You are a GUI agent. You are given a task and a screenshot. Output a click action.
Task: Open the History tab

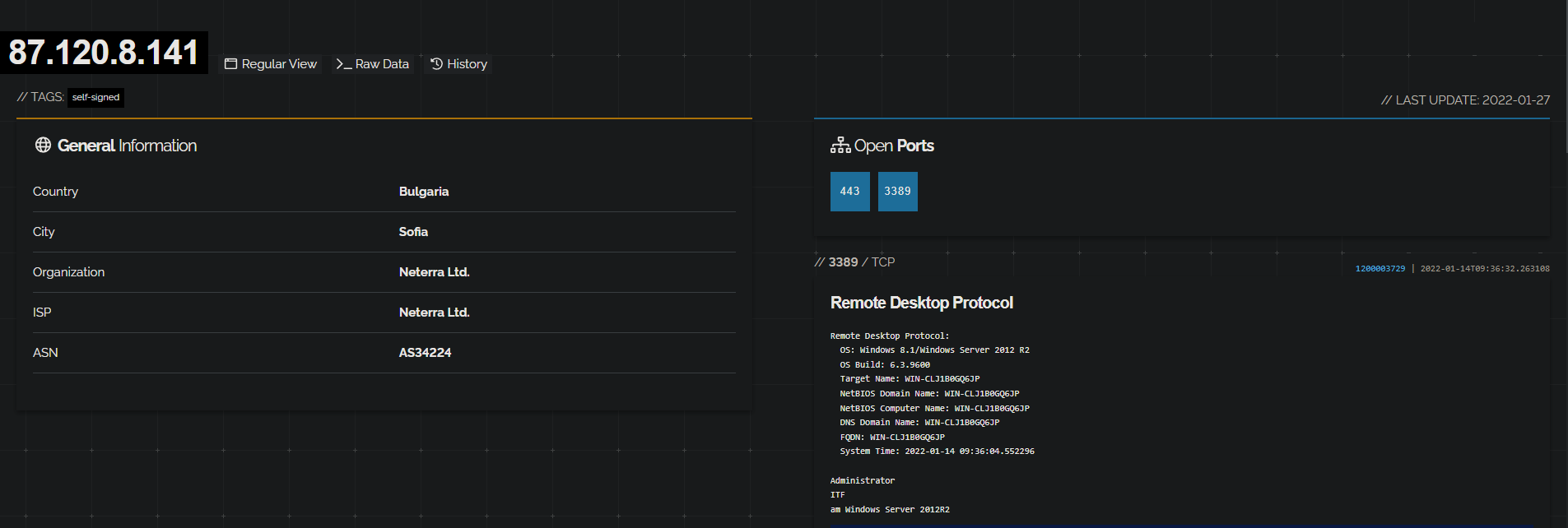pos(458,64)
